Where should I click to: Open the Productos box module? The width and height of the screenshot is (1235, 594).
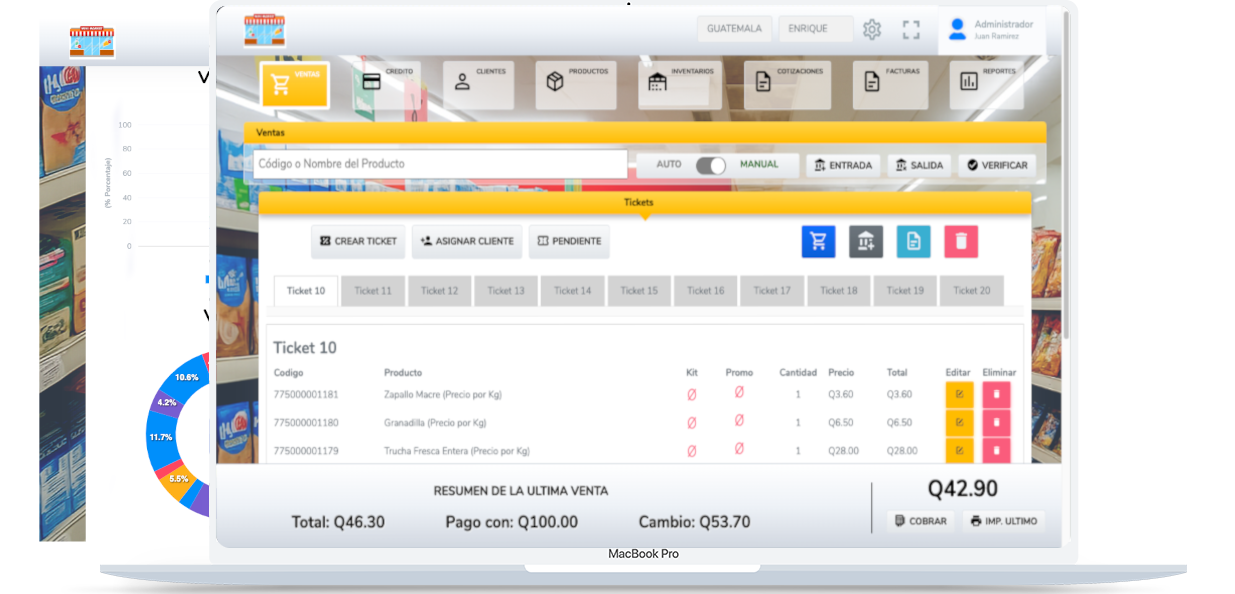[576, 84]
